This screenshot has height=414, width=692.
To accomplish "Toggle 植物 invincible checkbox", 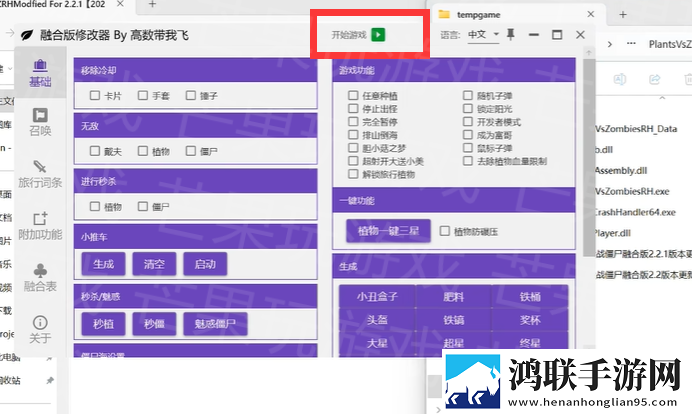I will point(143,151).
